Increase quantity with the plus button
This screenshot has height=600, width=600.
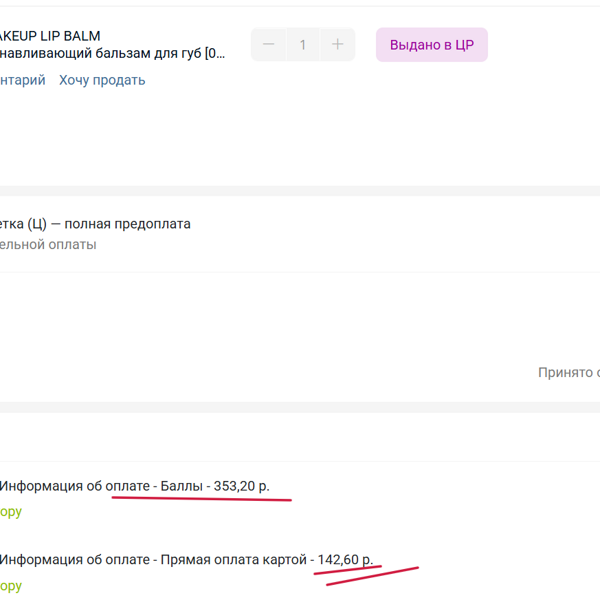[338, 44]
